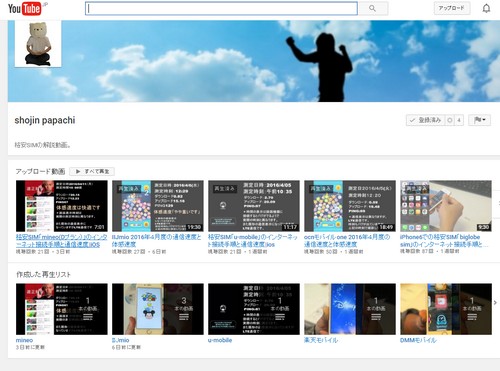Viewport: 500px width, 371px height.
Task: Open ocnモバイル one video title link
Action: tap(347, 241)
